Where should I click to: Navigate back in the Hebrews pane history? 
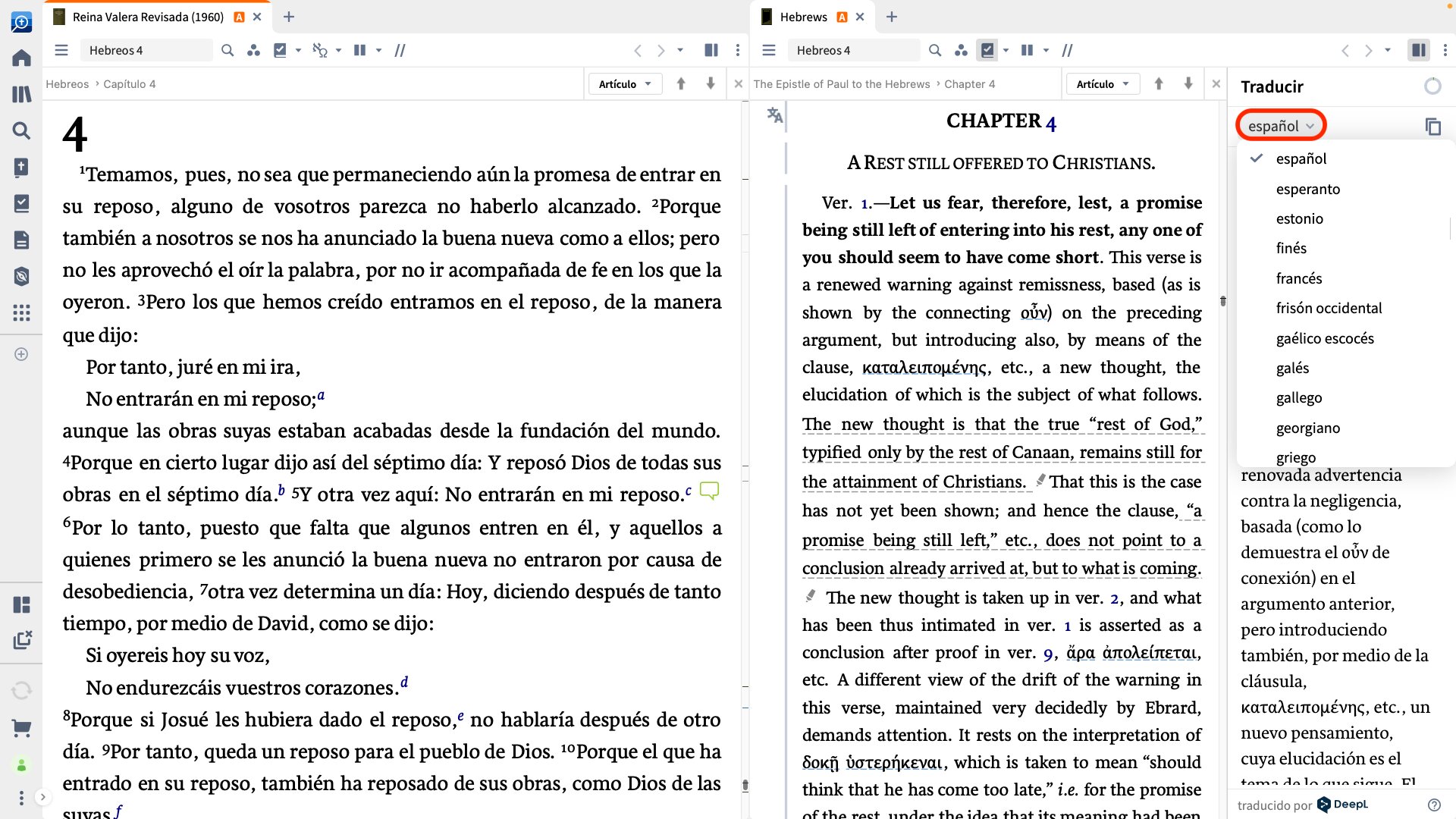pyautogui.click(x=1345, y=50)
